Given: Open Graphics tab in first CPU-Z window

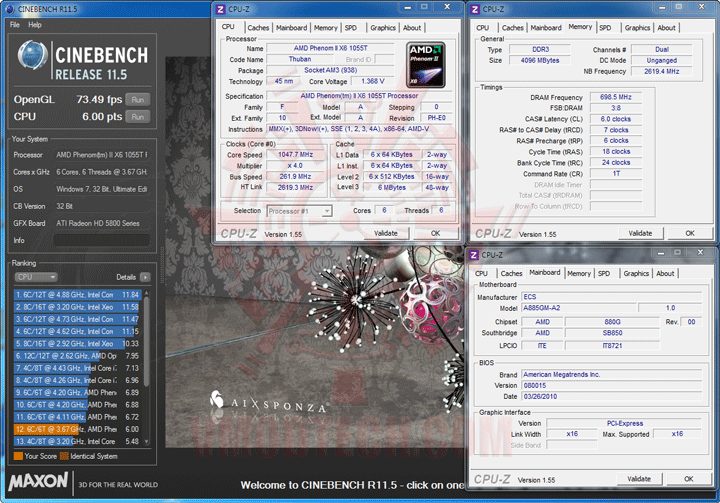Looking at the screenshot, I should coord(383,28).
